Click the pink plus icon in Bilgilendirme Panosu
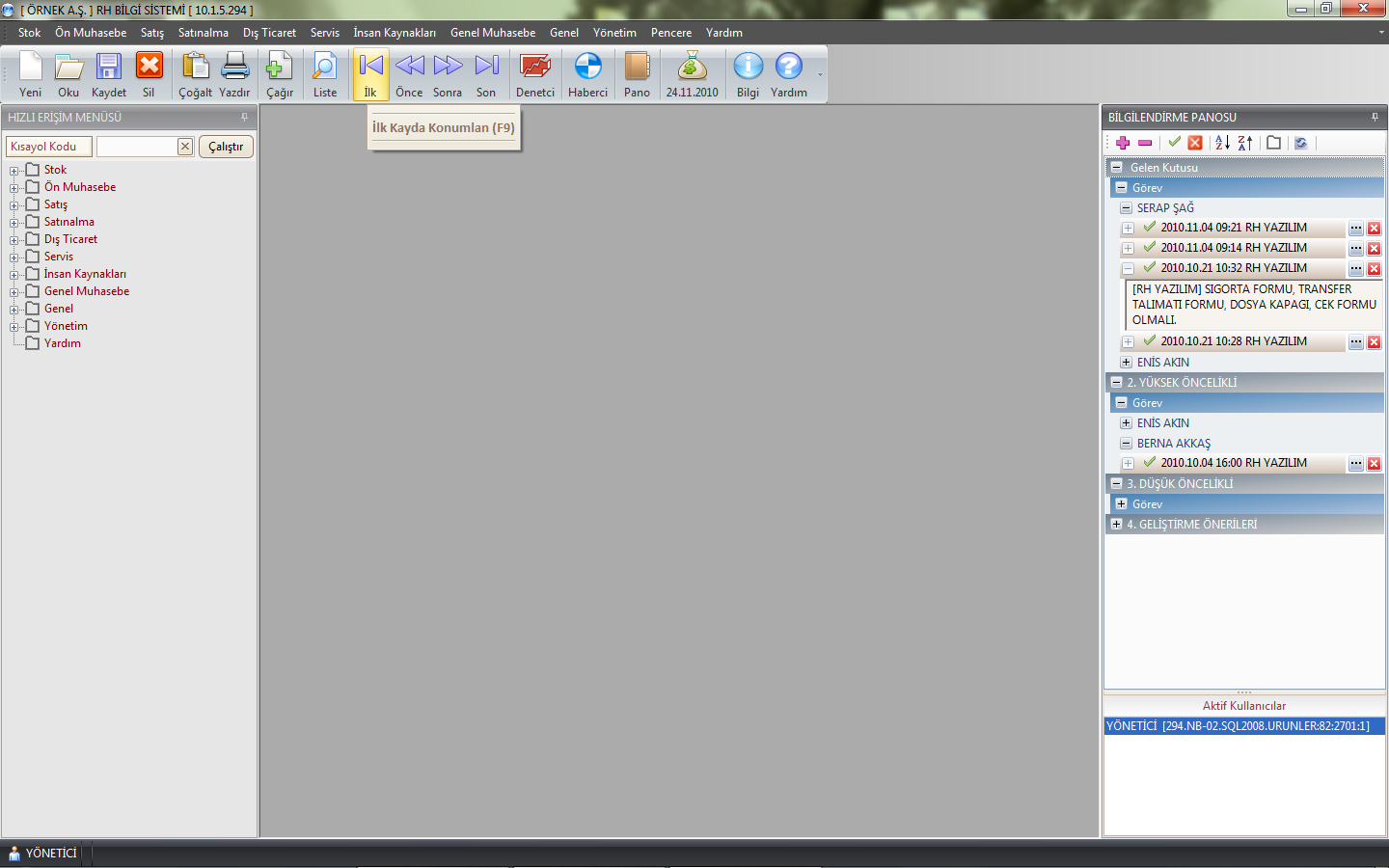The image size is (1389, 868). pos(1123,143)
